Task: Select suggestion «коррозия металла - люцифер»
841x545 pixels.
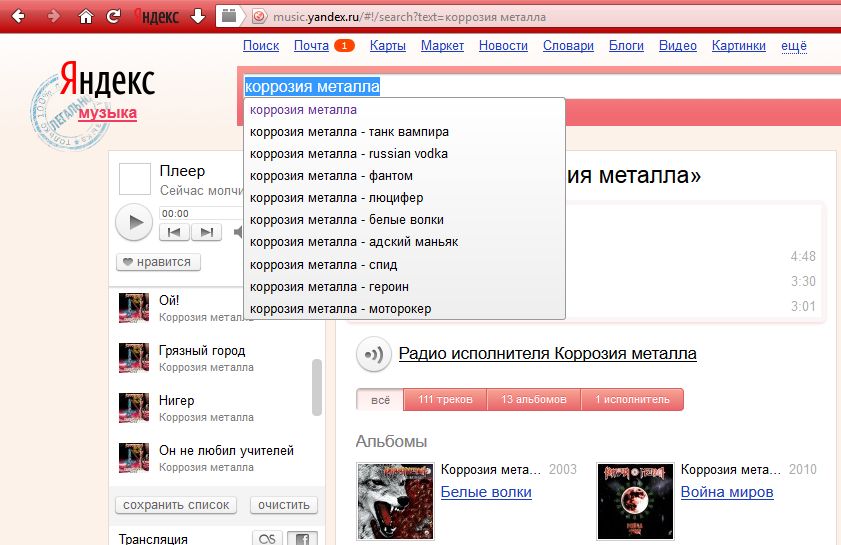Action: coord(337,198)
